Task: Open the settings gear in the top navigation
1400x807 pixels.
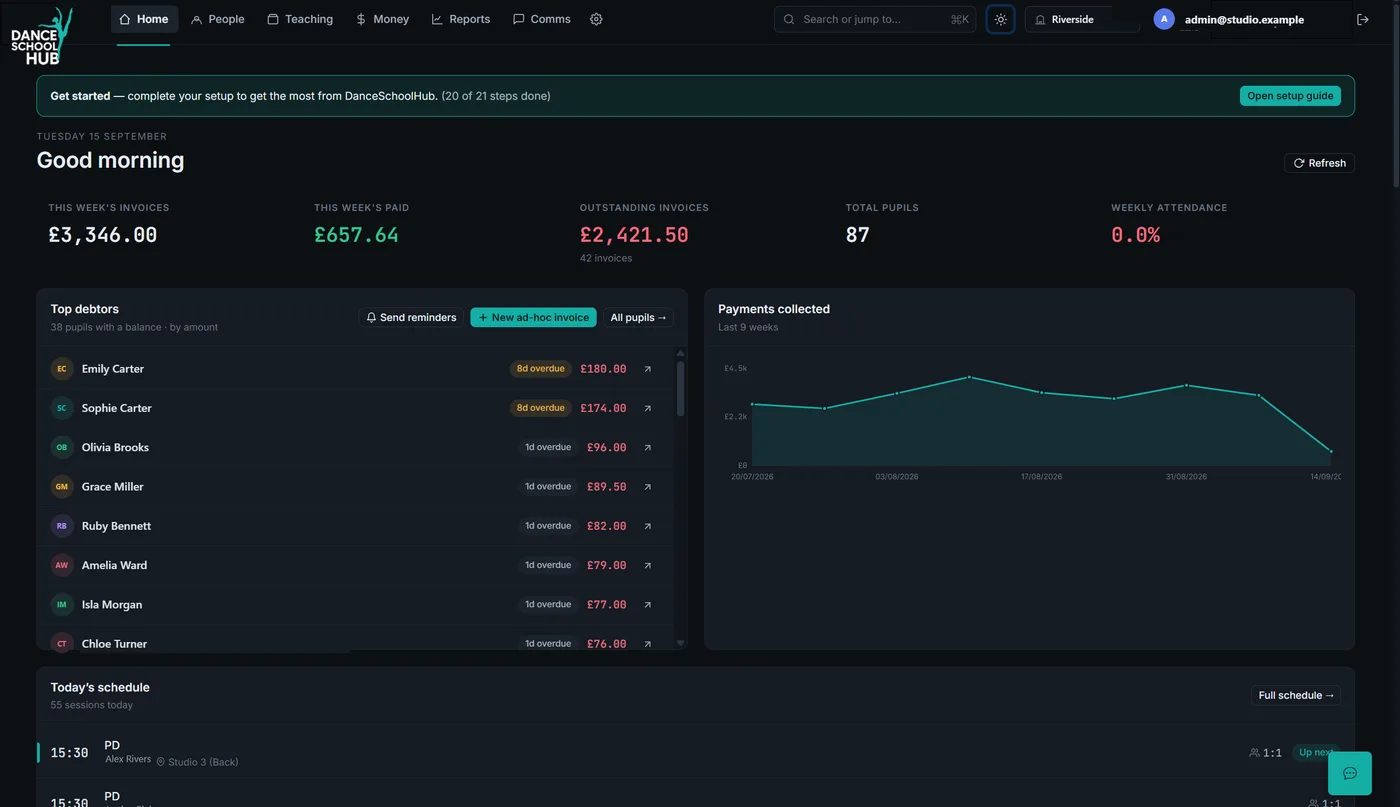Action: 596,19
